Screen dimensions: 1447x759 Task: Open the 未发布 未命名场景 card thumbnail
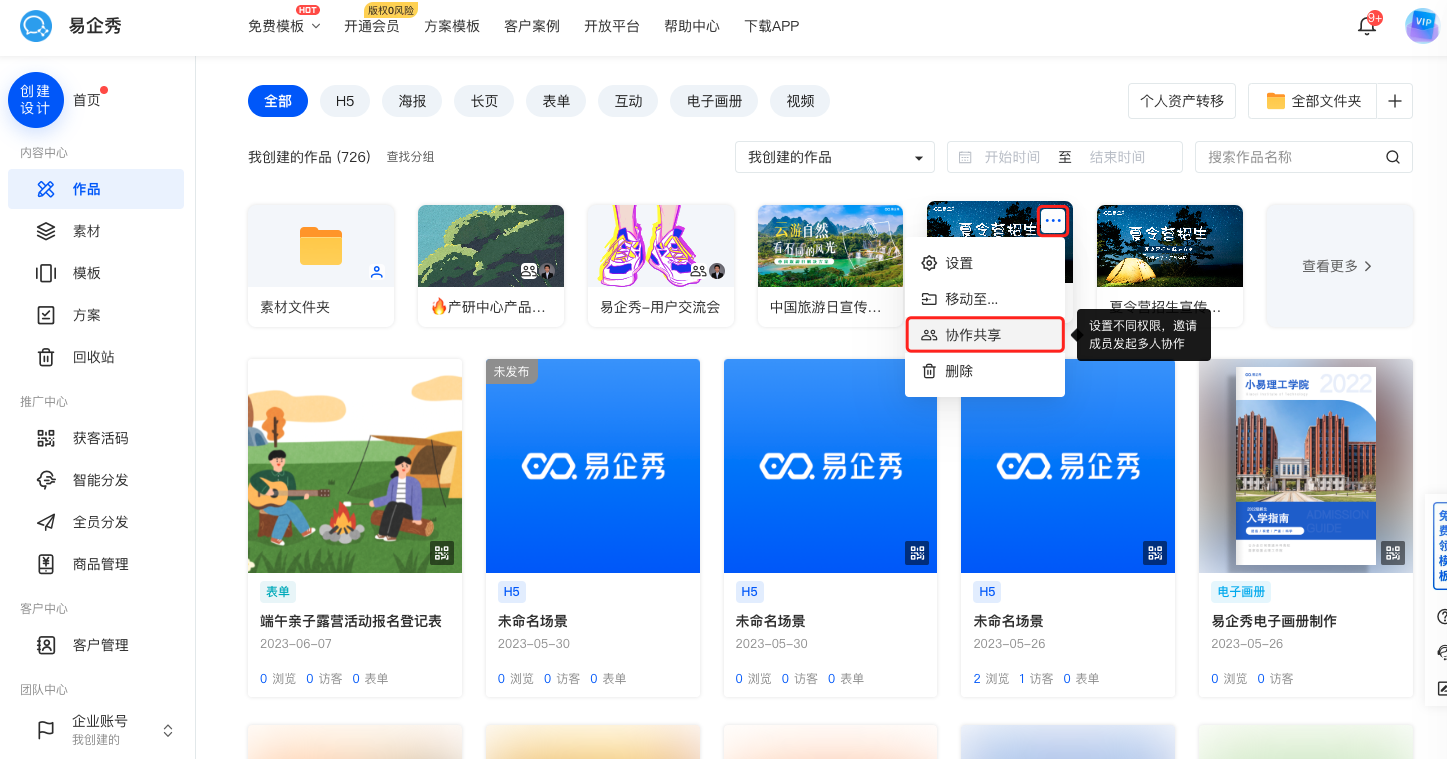593,466
